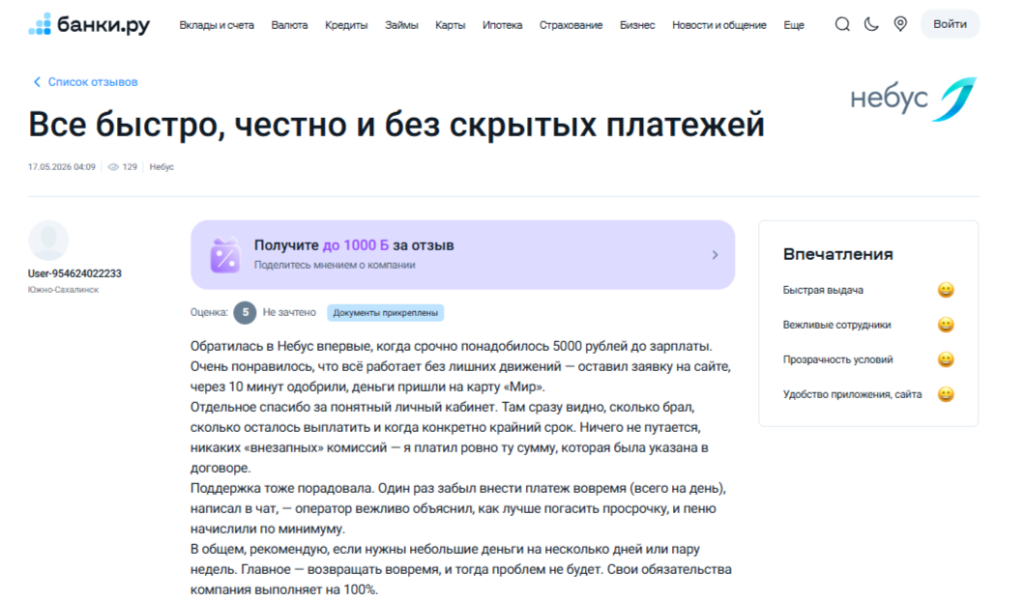Expand the banner right chevron arrow
Viewport: 1024px width, 602px height.
click(715, 255)
